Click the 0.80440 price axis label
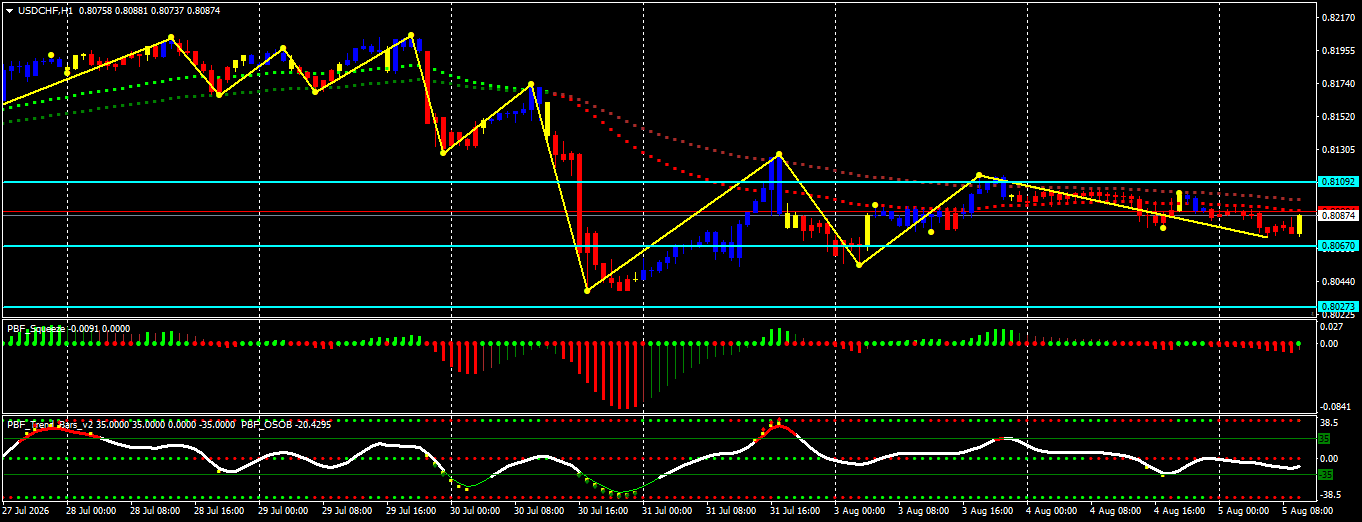Viewport: 1362px width, 522px height. click(1337, 282)
